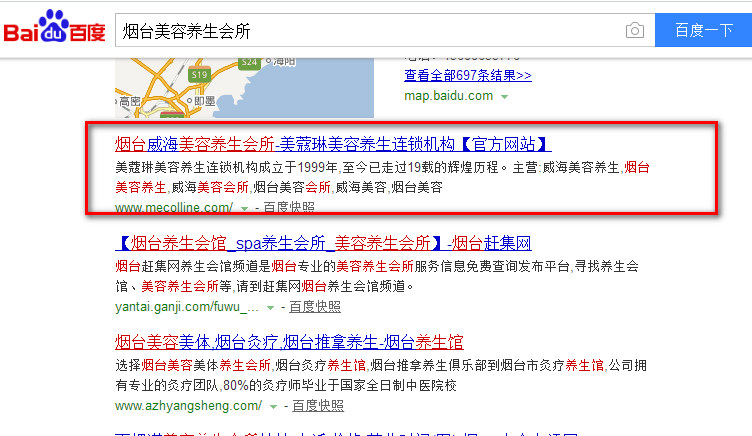Open the 烟台赶集网 养生会馆 result title
752x436 pixels.
pyautogui.click(x=323, y=243)
